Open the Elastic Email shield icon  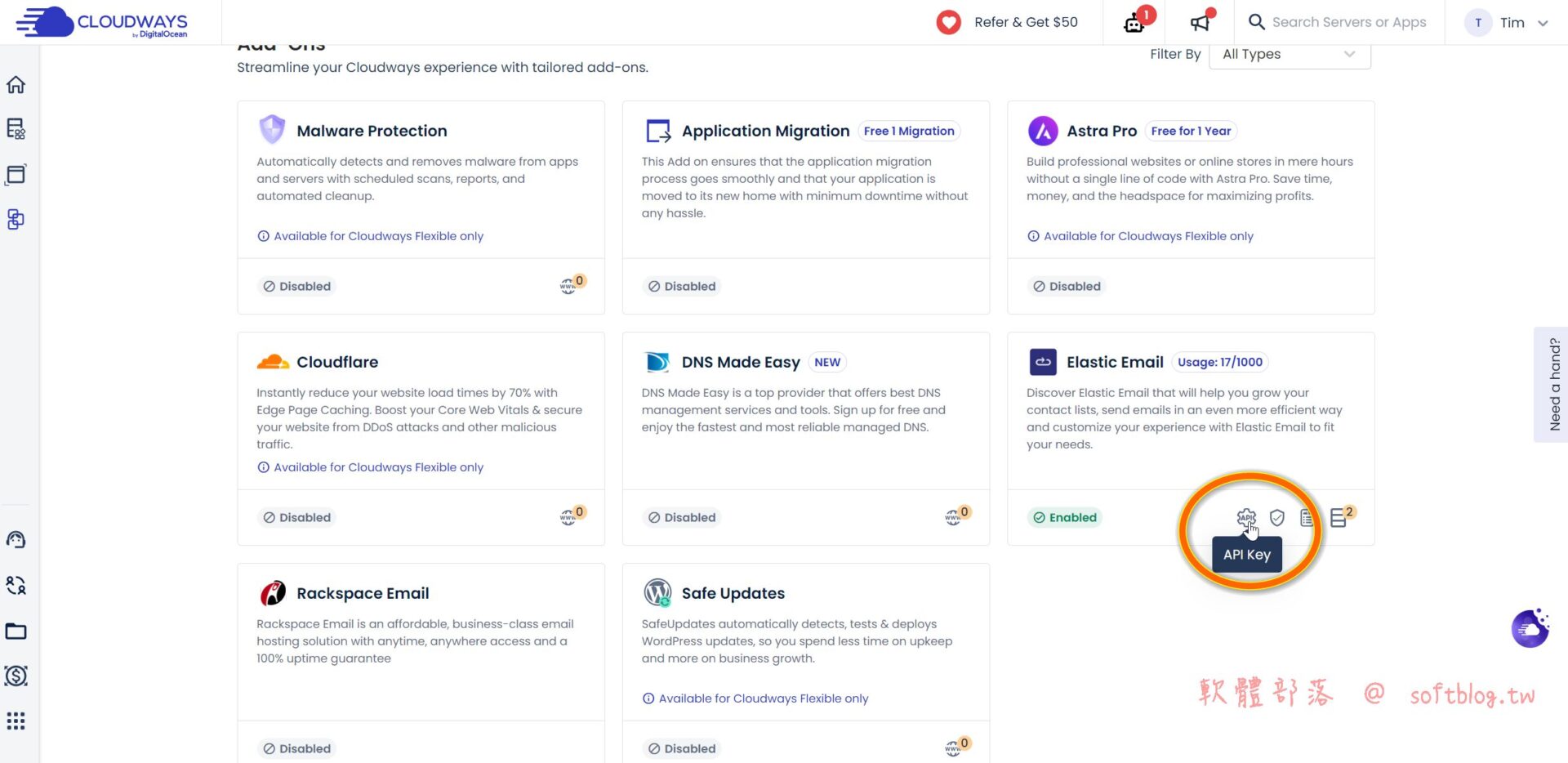coord(1276,518)
